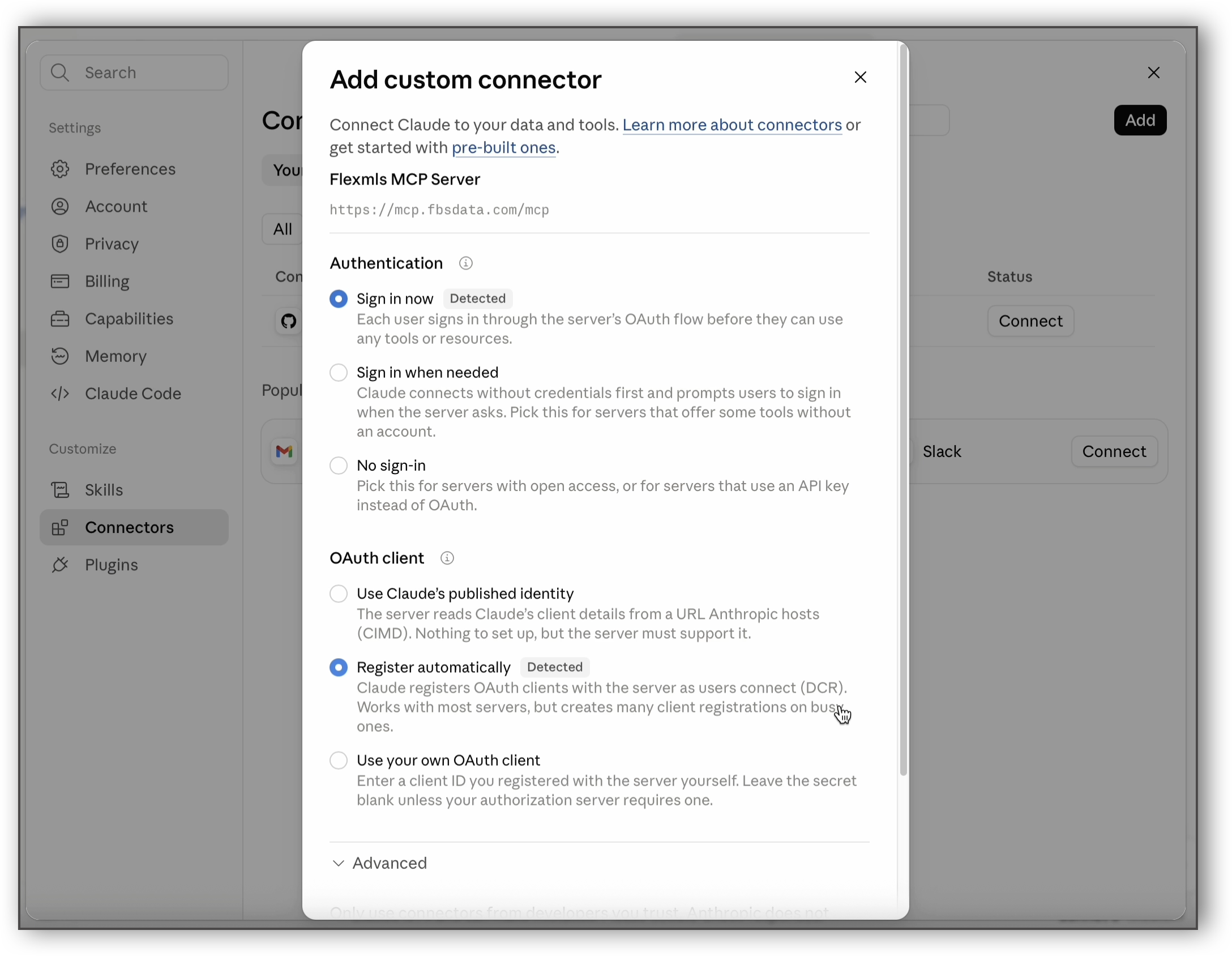Viewport: 1232px width, 956px height.
Task: Click the All filter tab behind dialog
Action: pos(283,229)
